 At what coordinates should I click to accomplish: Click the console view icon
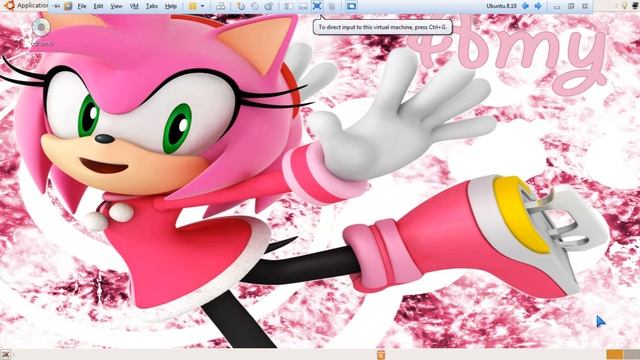pos(351,6)
